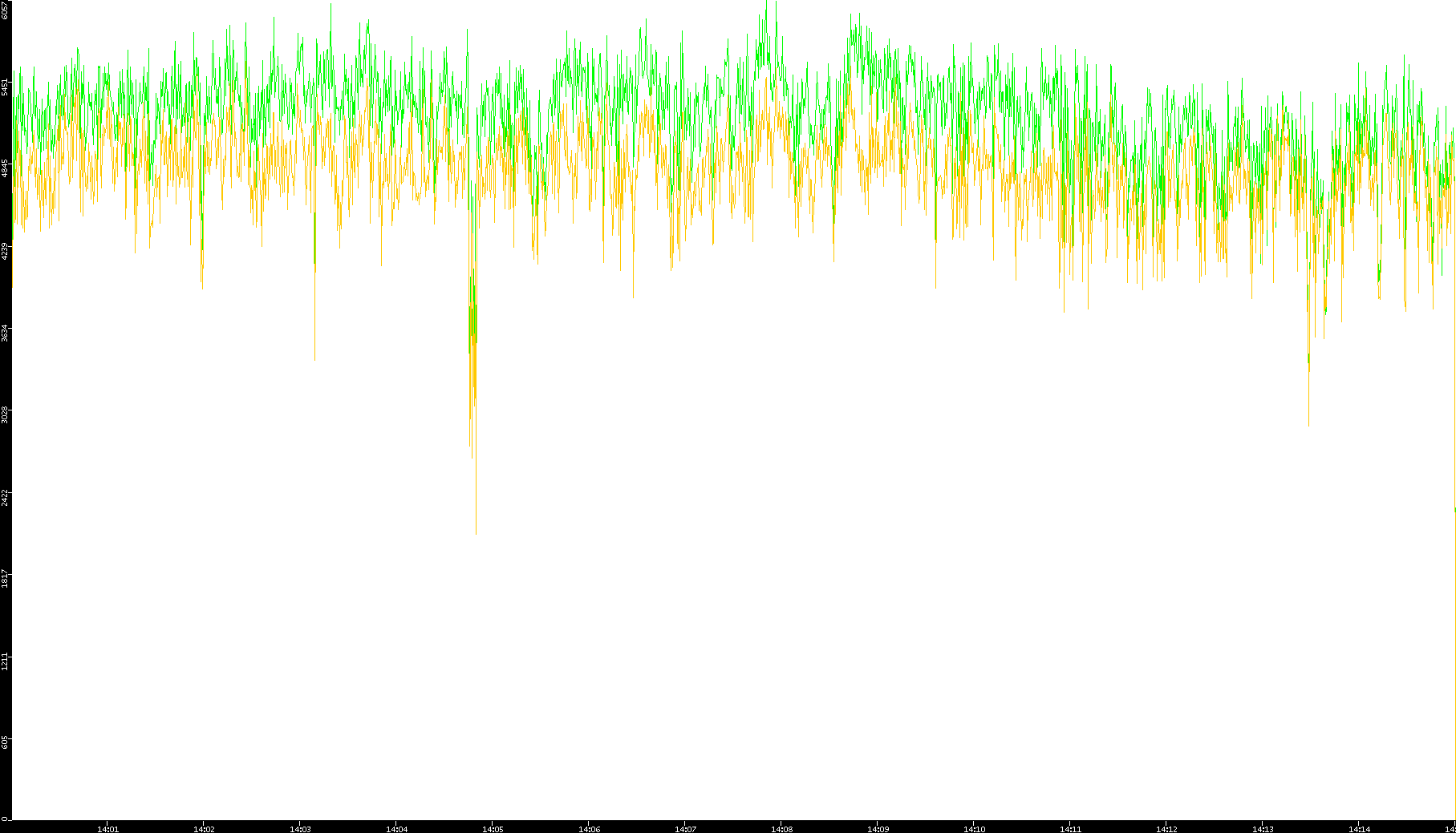Click the deepest dip bottom just before 14:05
Viewport: 1456px width, 833px height.
point(476,532)
